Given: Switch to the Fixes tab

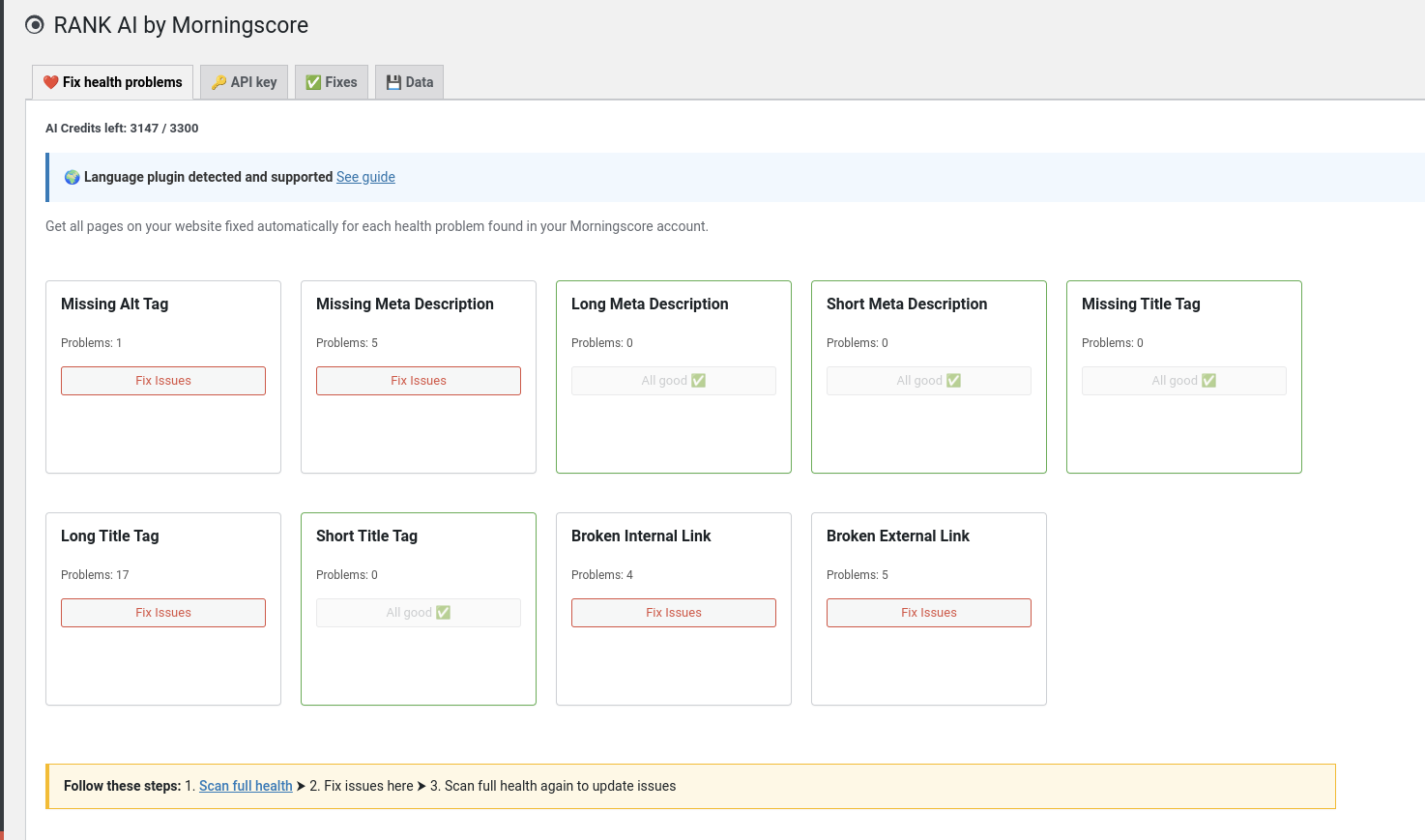Looking at the screenshot, I should 332,82.
